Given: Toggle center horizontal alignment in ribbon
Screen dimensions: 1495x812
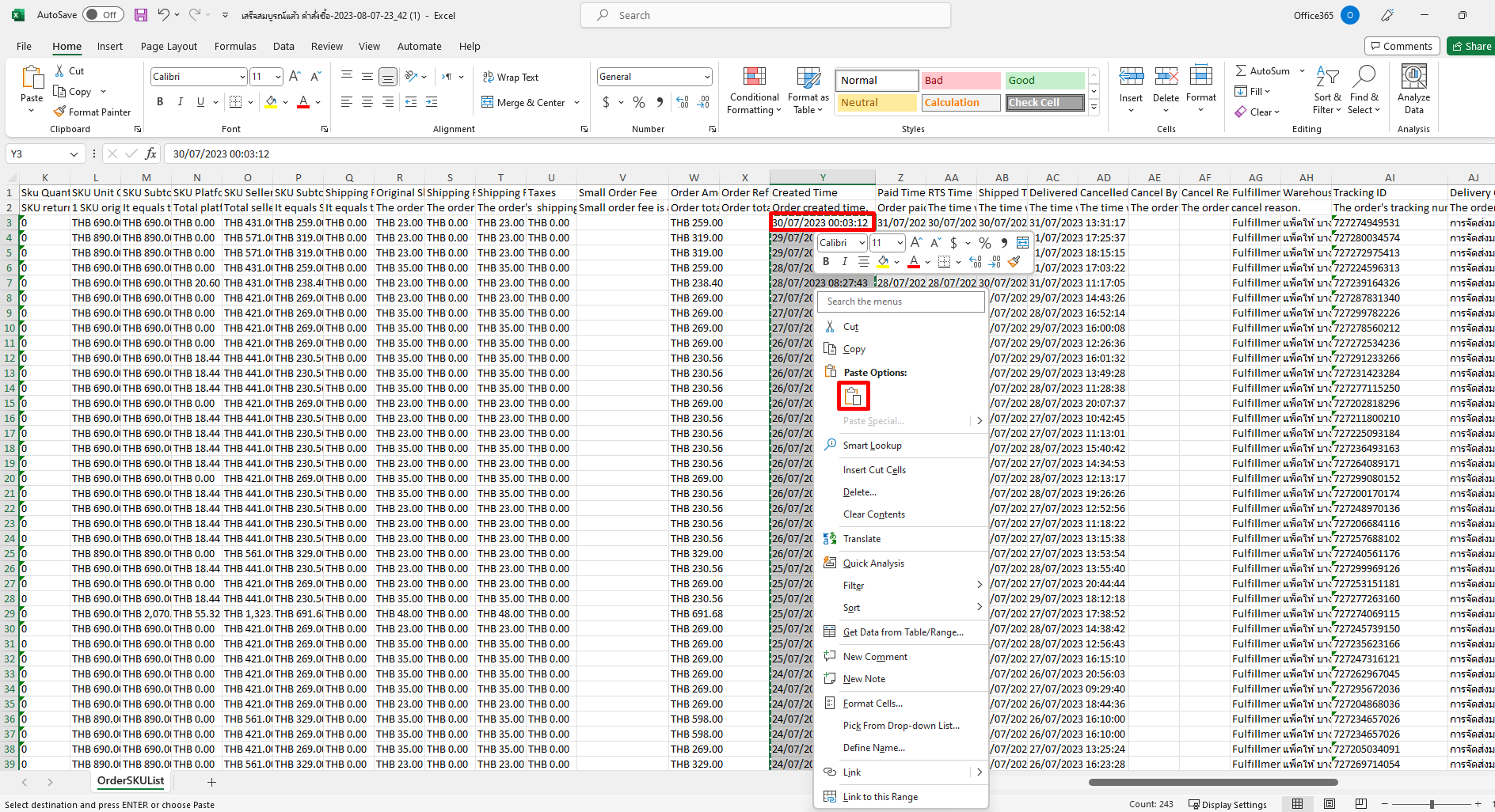Looking at the screenshot, I should click(367, 102).
